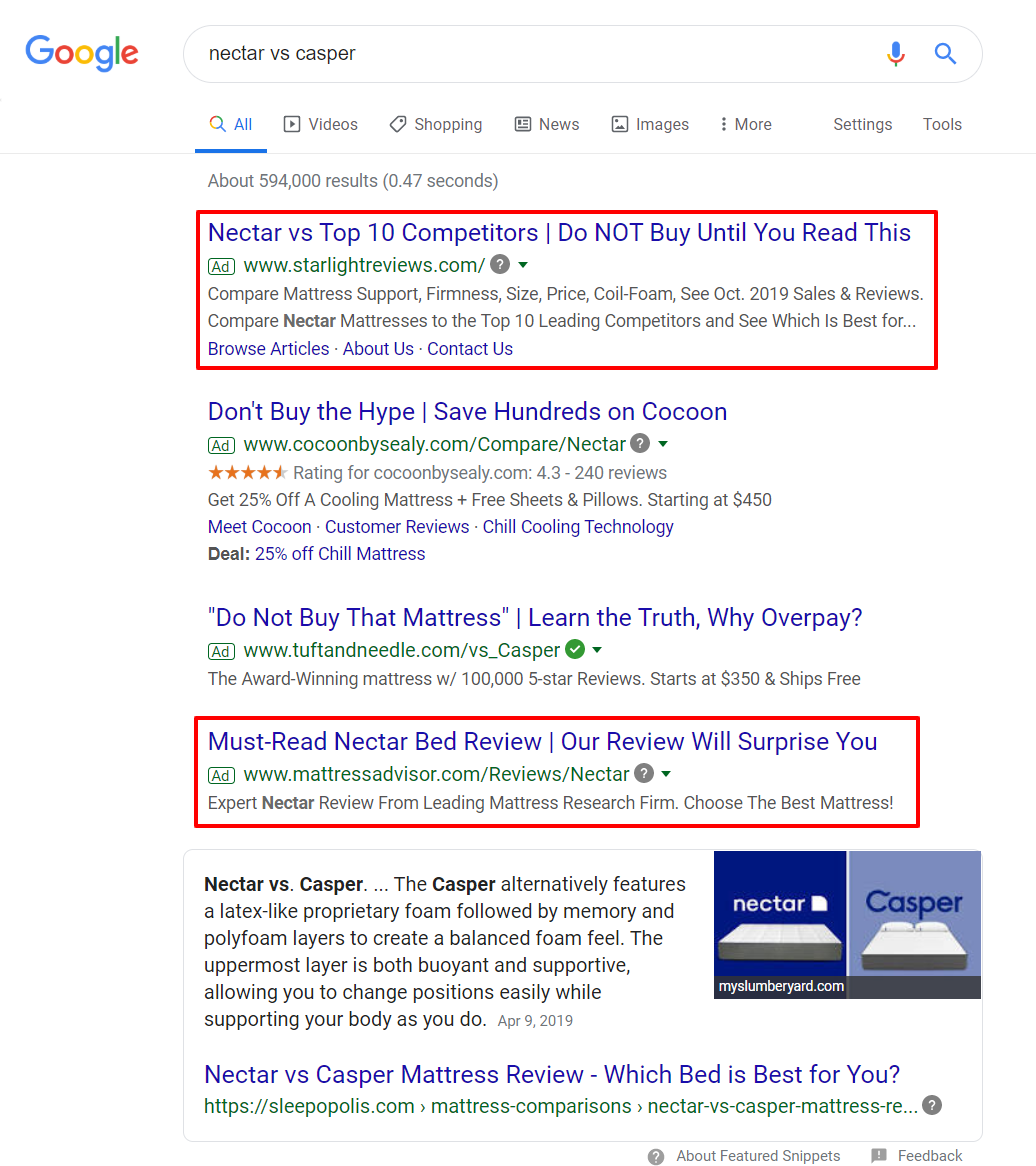Click the Ad badge on starlightreviews result
1036x1166 pixels.
222,266
